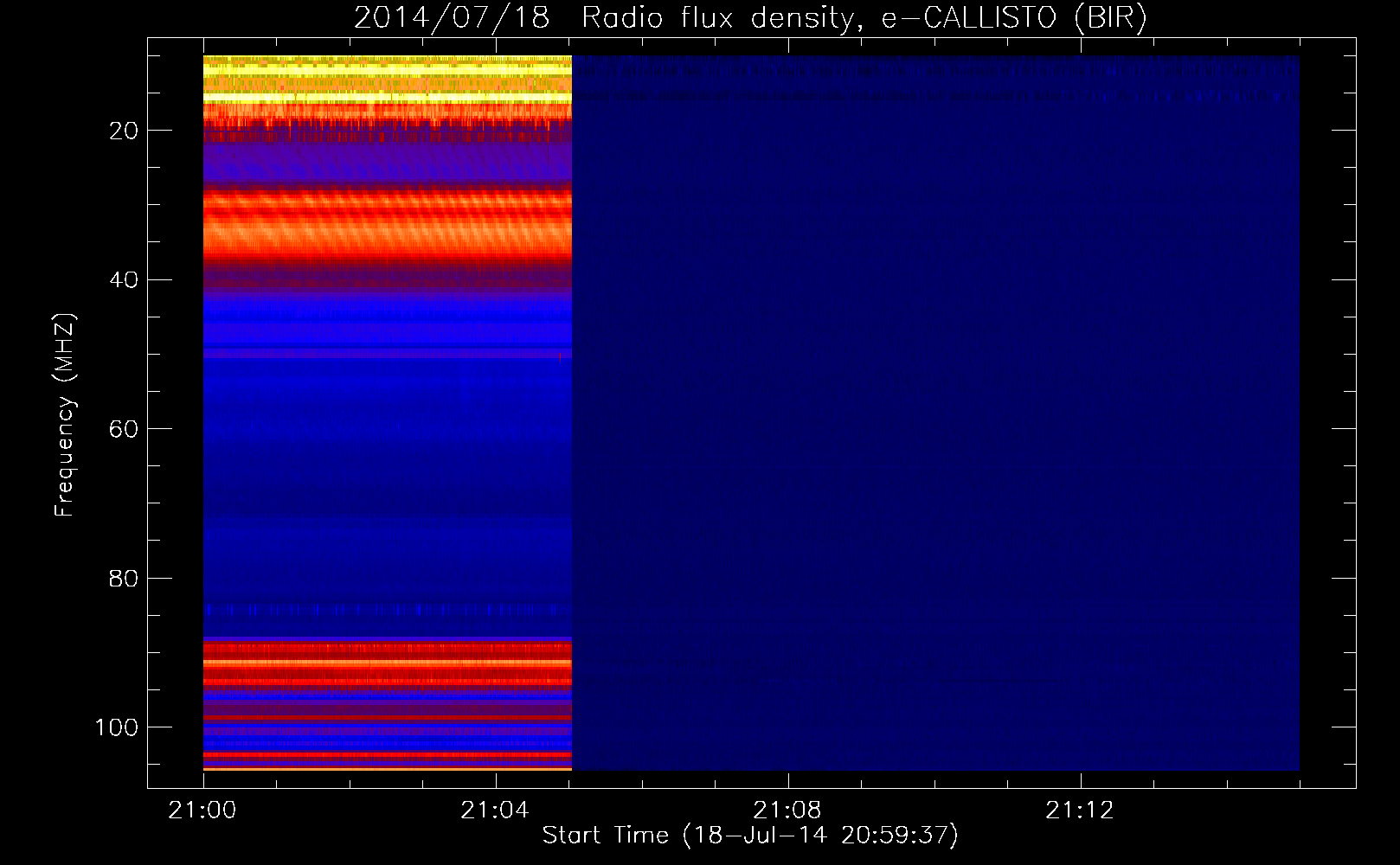Click the 'Frequency (MHZ)' y-axis label
This screenshot has width=1400, height=865.
point(65,415)
